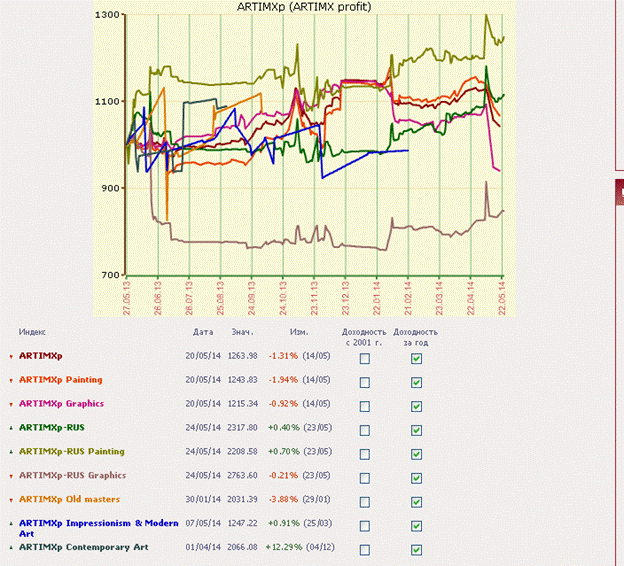Uncheck yearly yield checkbox for Contemporary Art

[x=416, y=550]
